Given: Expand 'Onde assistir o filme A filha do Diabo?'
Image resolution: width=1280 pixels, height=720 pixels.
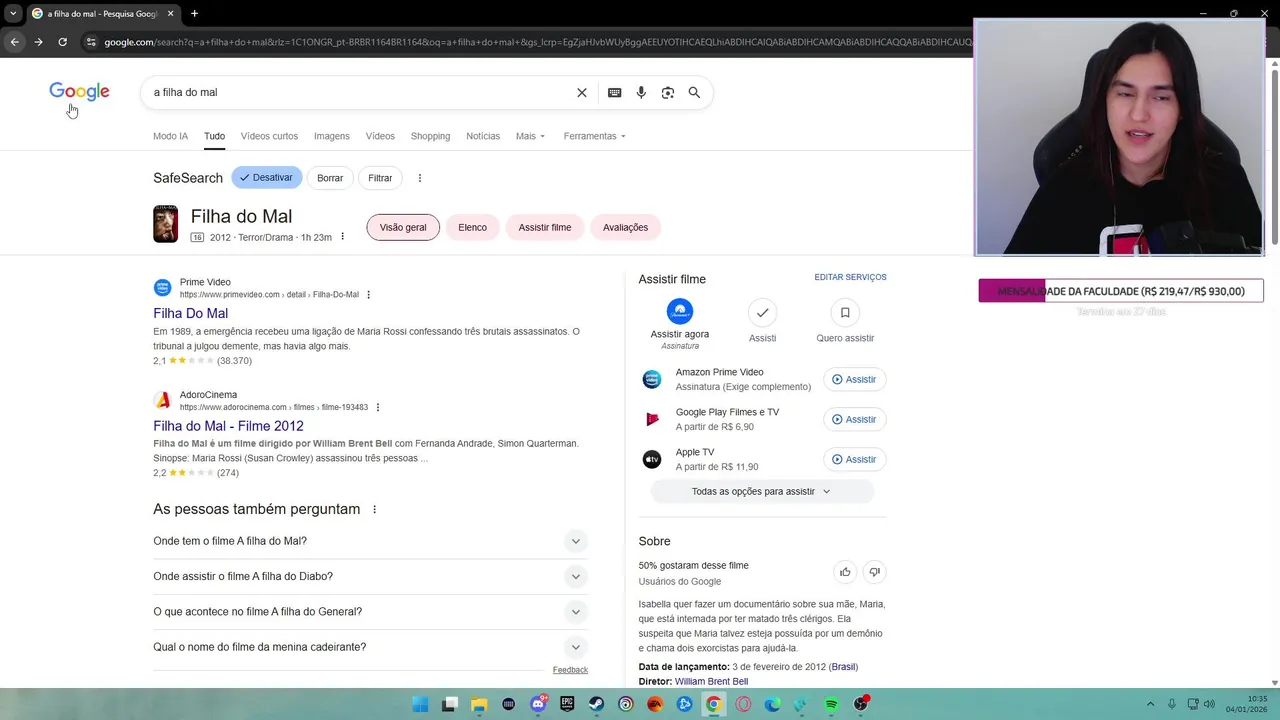Looking at the screenshot, I should (x=370, y=576).
